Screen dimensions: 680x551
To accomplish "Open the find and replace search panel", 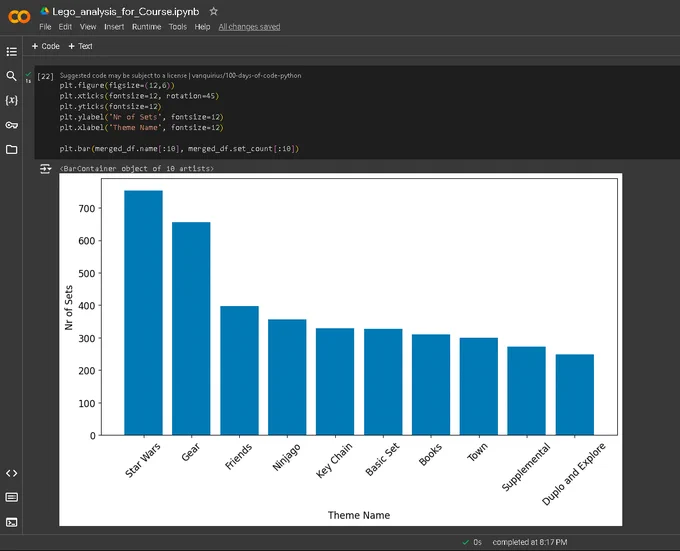I will click(11, 76).
